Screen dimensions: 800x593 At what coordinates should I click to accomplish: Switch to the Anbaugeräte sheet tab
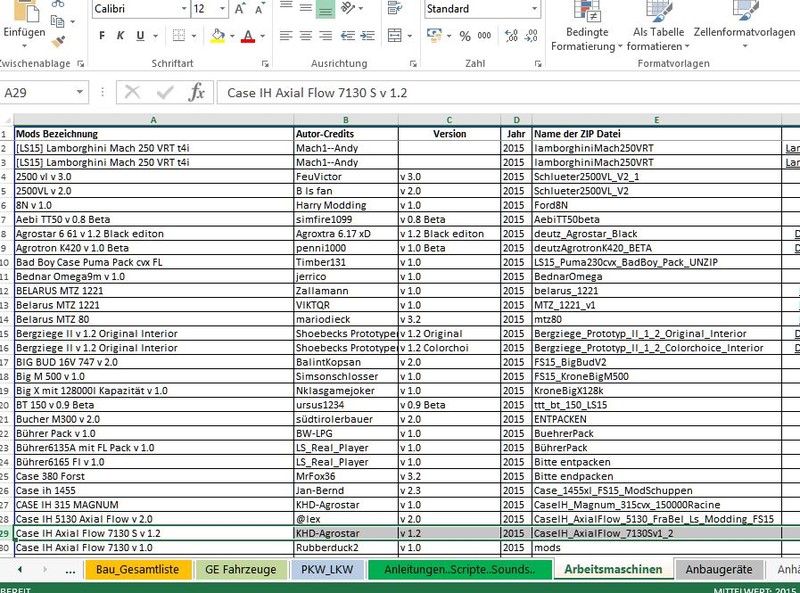coord(719,570)
